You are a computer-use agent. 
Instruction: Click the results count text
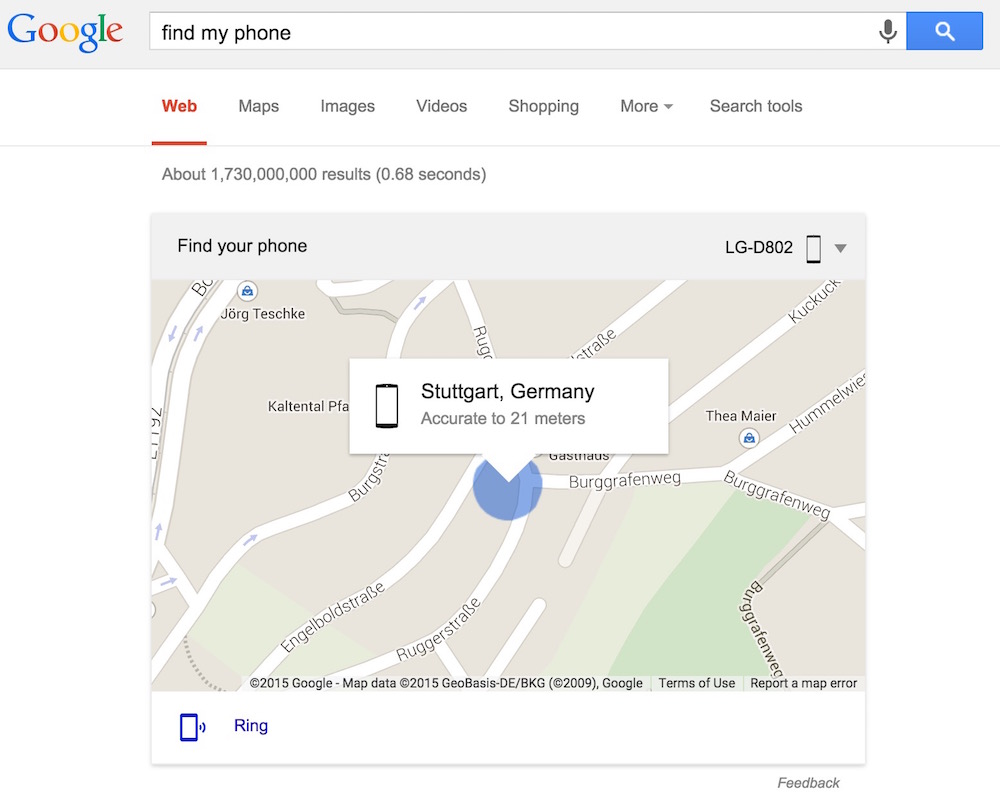[324, 174]
